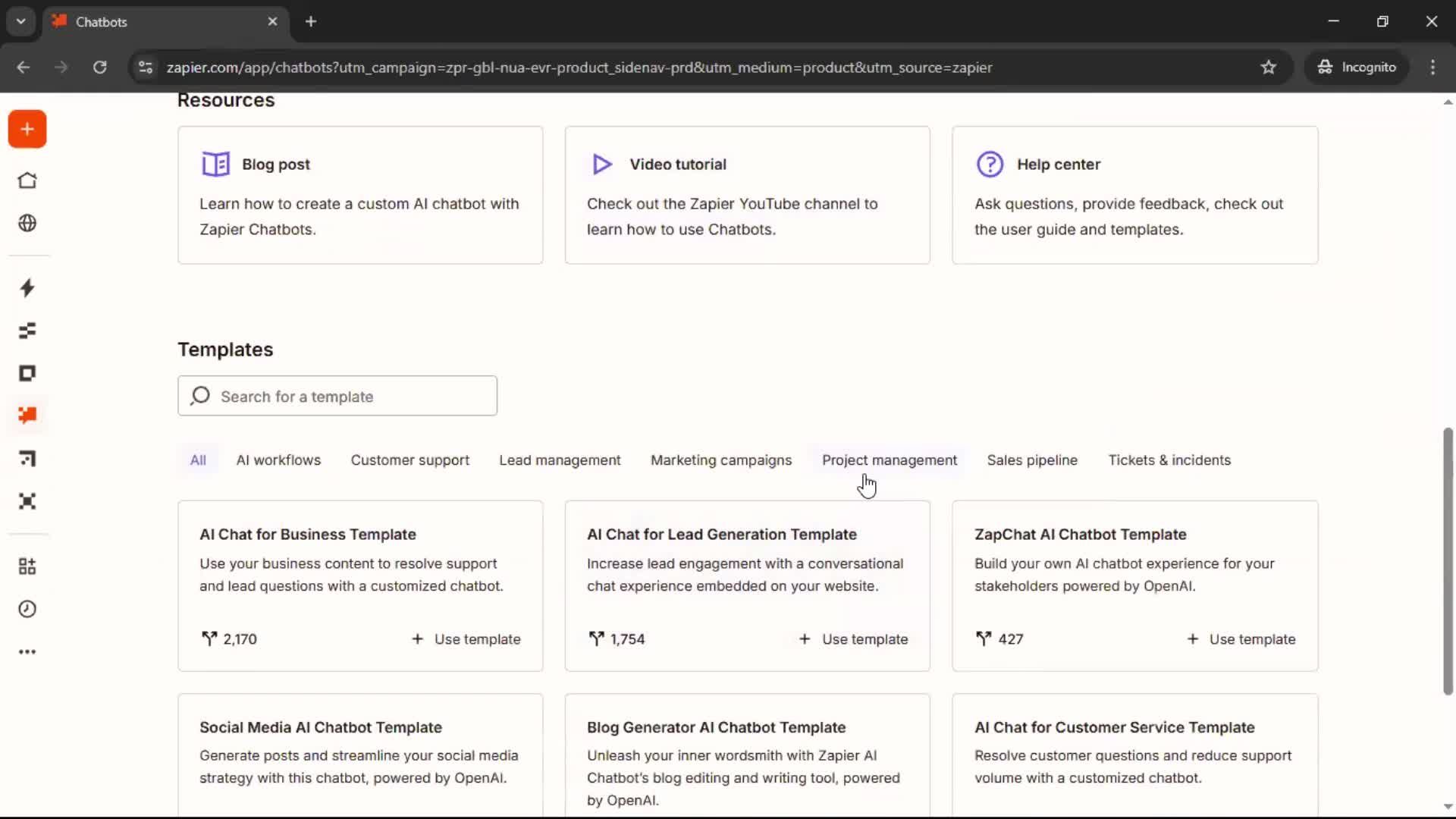The image size is (1456, 819).
Task: Reload the page
Action: (99, 67)
